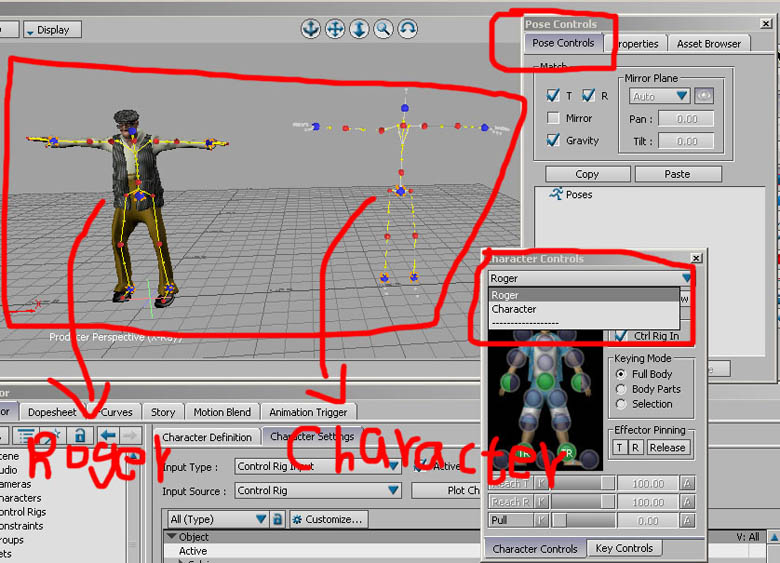Select Full Body keying mode
The width and height of the screenshot is (780, 563).
(620, 374)
